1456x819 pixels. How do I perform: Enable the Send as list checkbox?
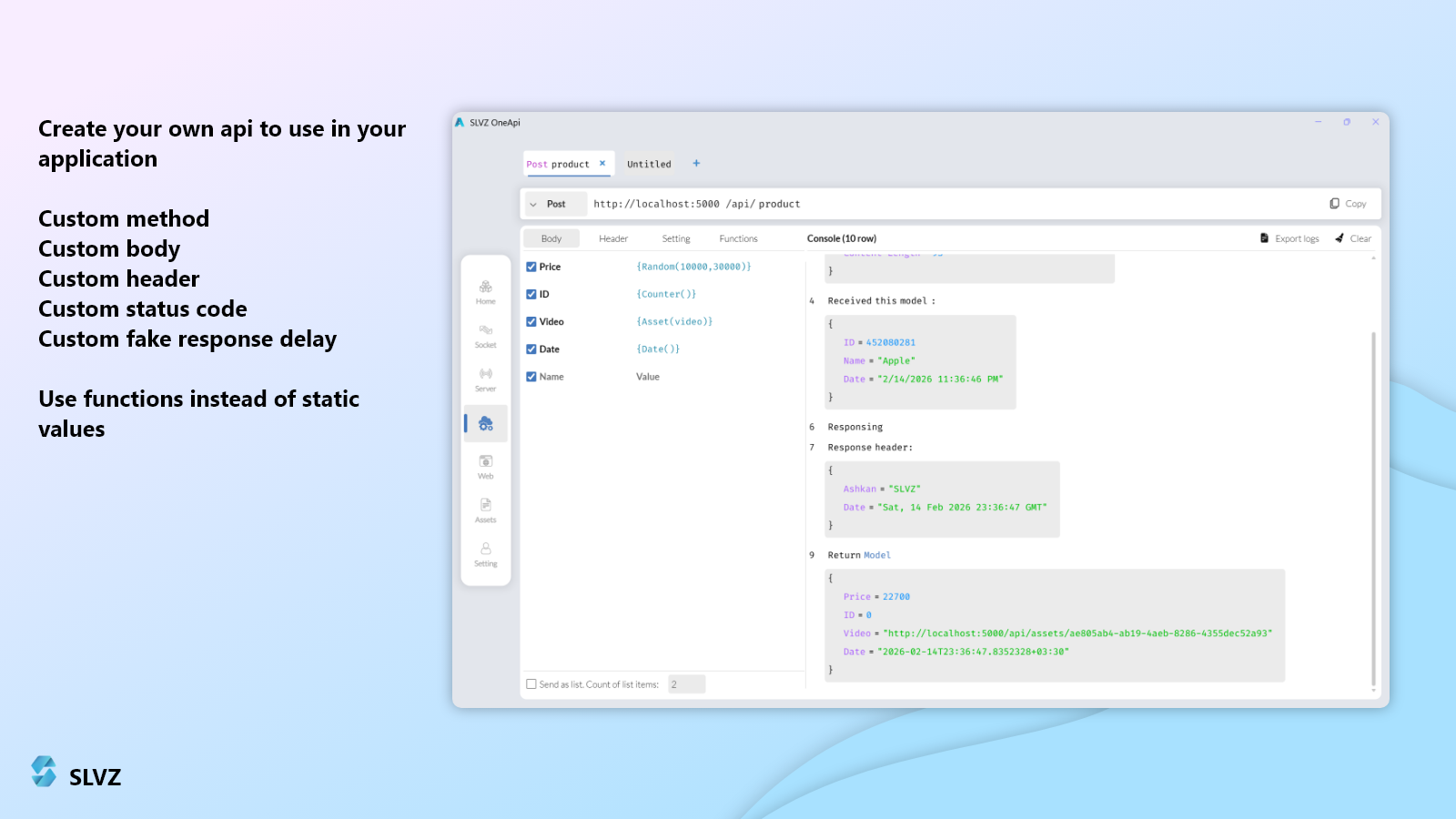[x=531, y=684]
